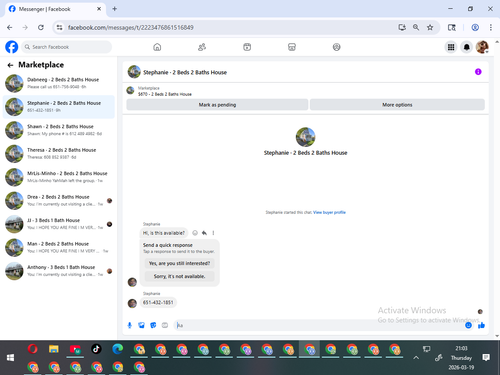Open Man 2 Beds 2 Baths conversation

click(x=59, y=247)
